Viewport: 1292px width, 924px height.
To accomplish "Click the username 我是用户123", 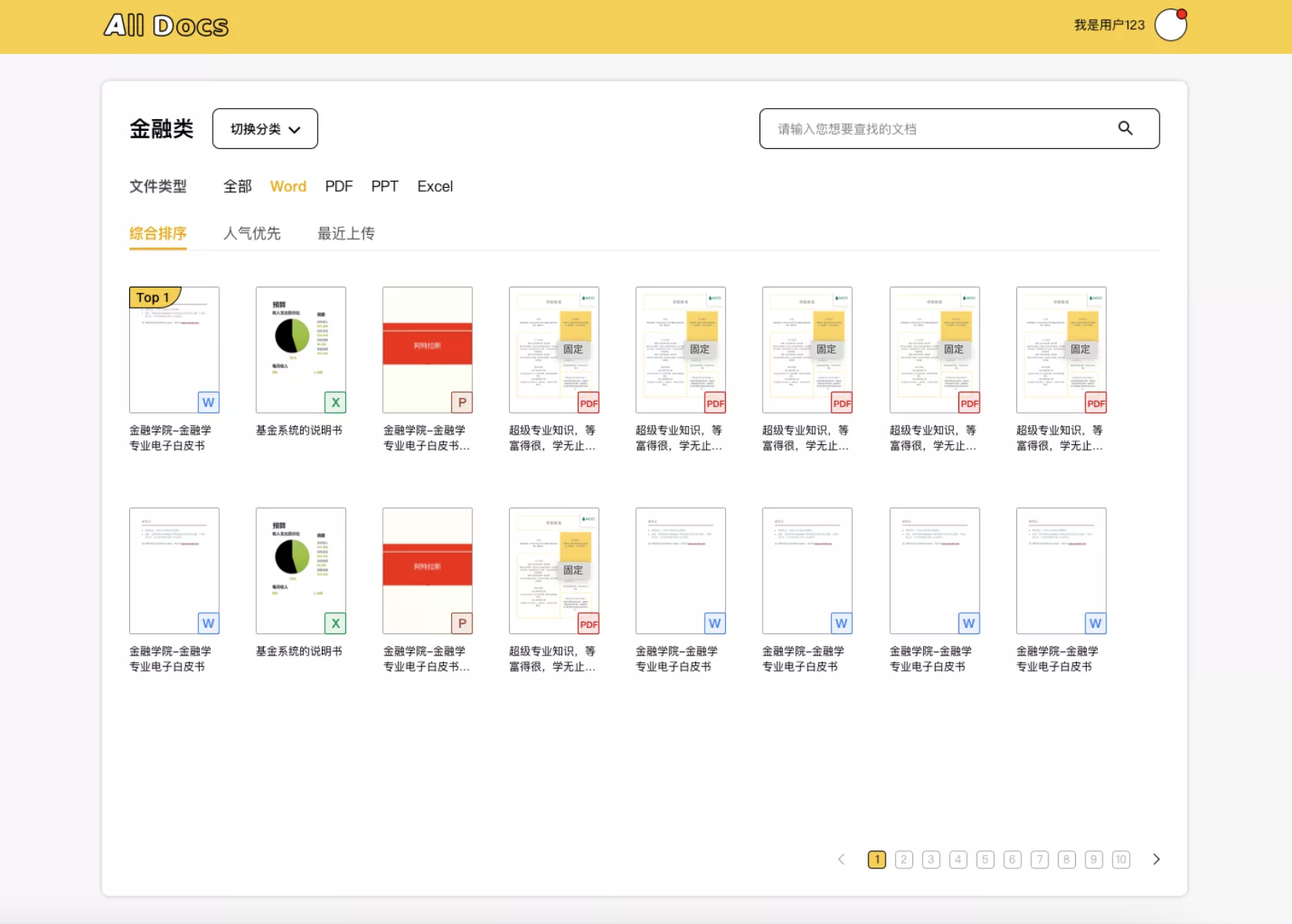I will pyautogui.click(x=1109, y=25).
